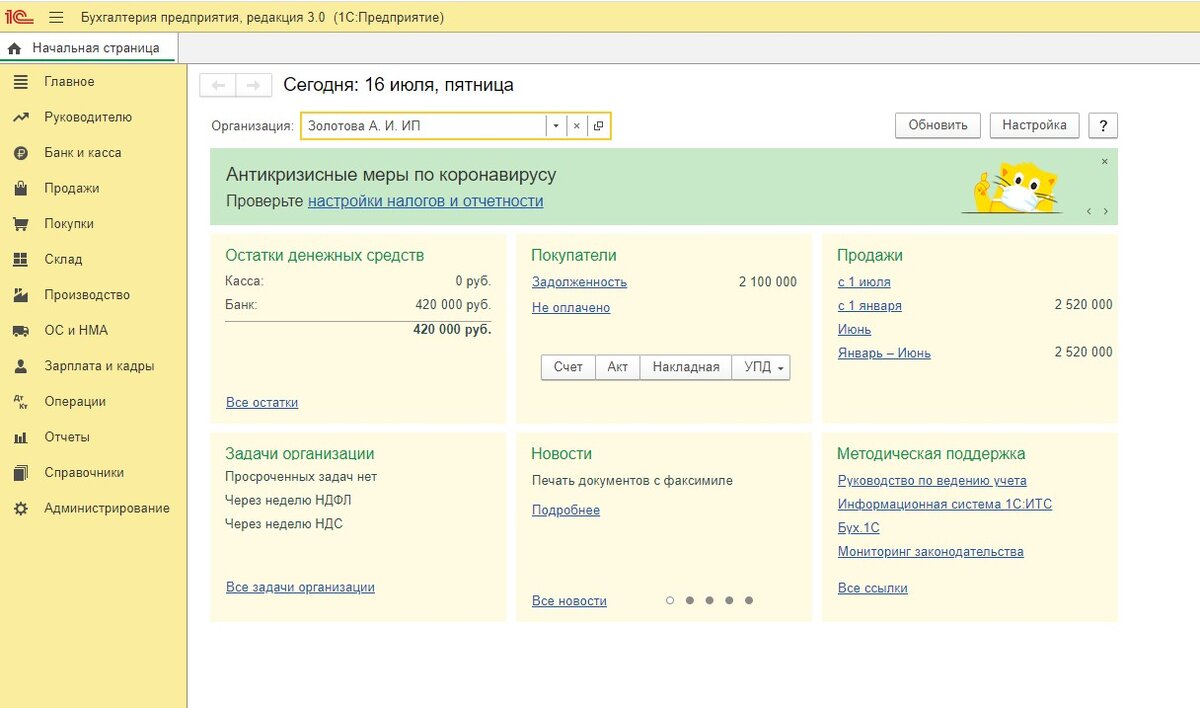
Task: Open Руководство по ведению учета link
Action: click(x=932, y=481)
